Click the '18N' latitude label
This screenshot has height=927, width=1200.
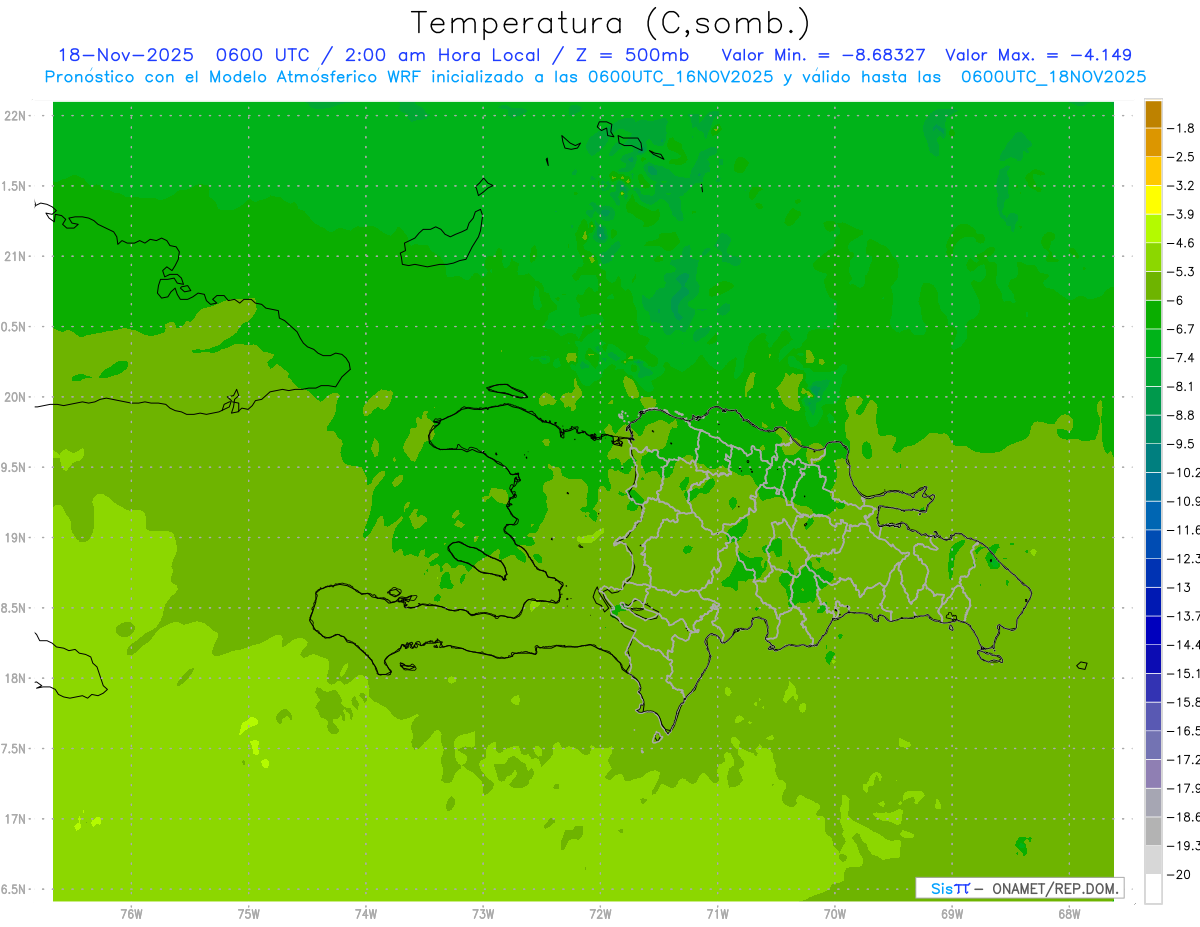15,678
